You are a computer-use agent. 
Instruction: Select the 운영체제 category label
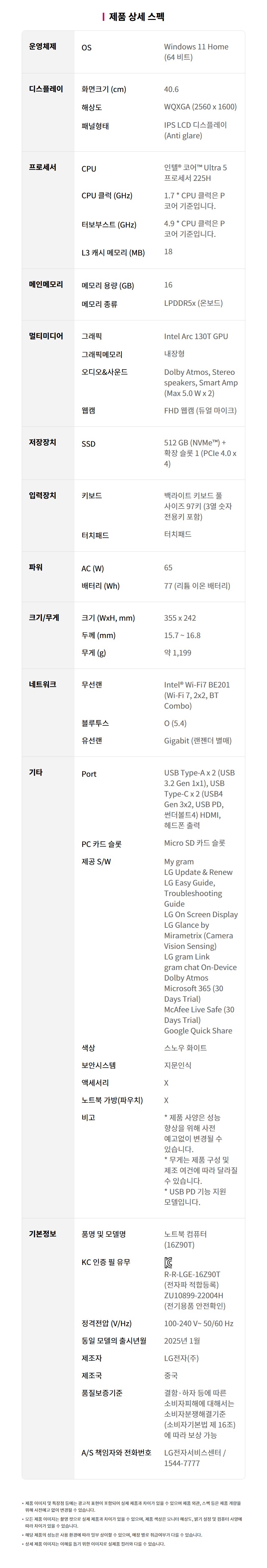43,47
